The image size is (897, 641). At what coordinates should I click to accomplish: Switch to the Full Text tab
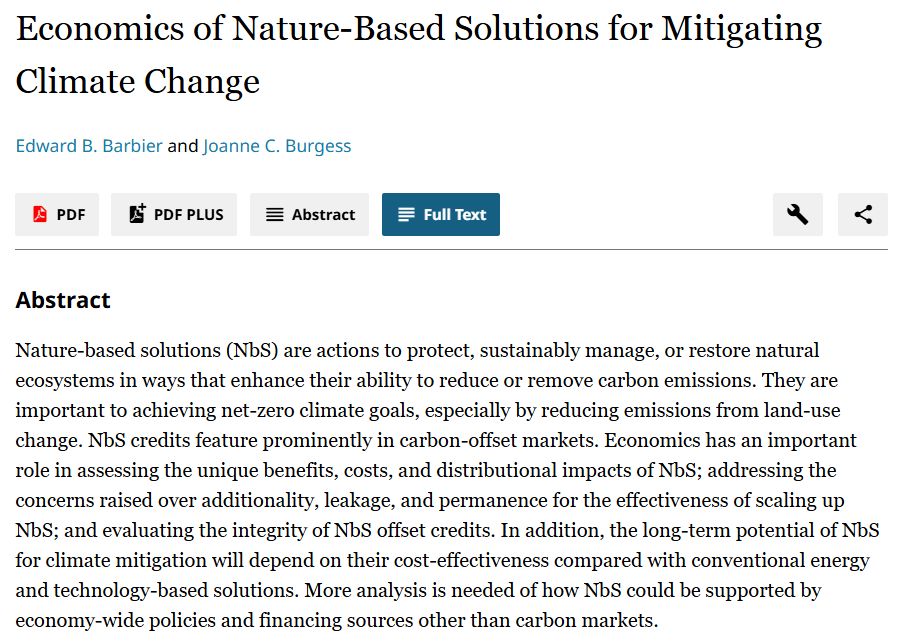point(441,215)
